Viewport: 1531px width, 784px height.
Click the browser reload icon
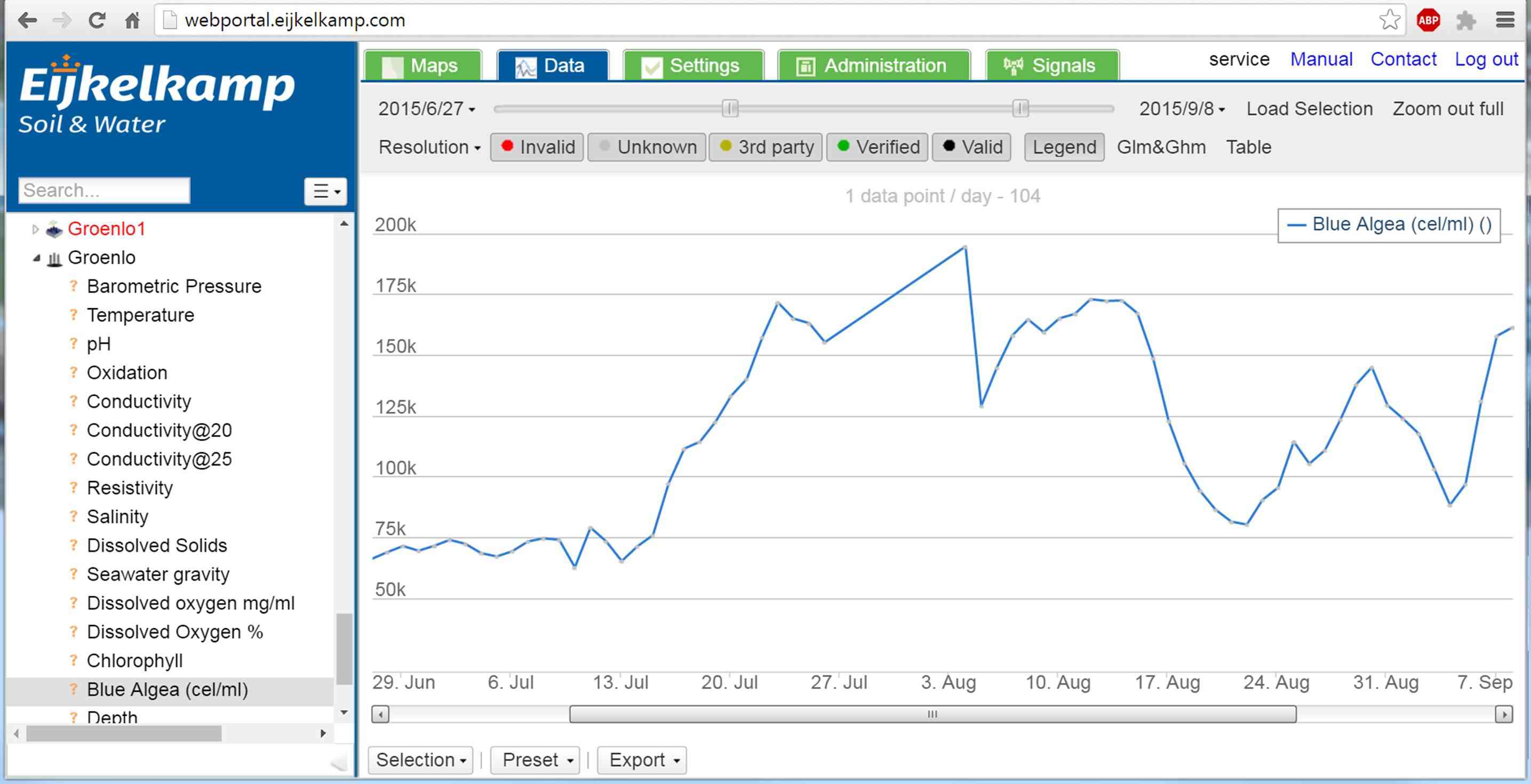click(97, 20)
